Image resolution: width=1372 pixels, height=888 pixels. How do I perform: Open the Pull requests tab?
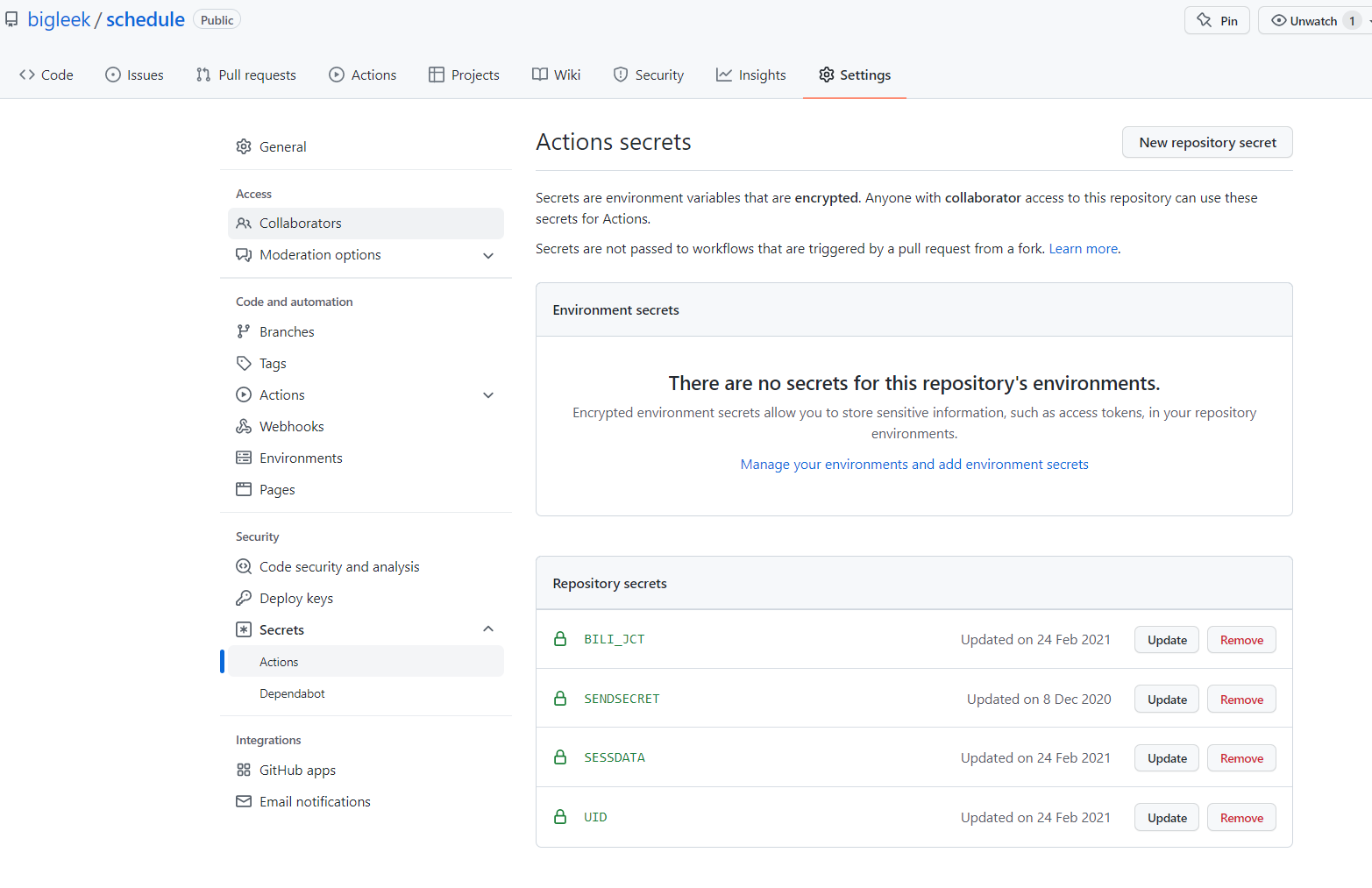pos(246,75)
